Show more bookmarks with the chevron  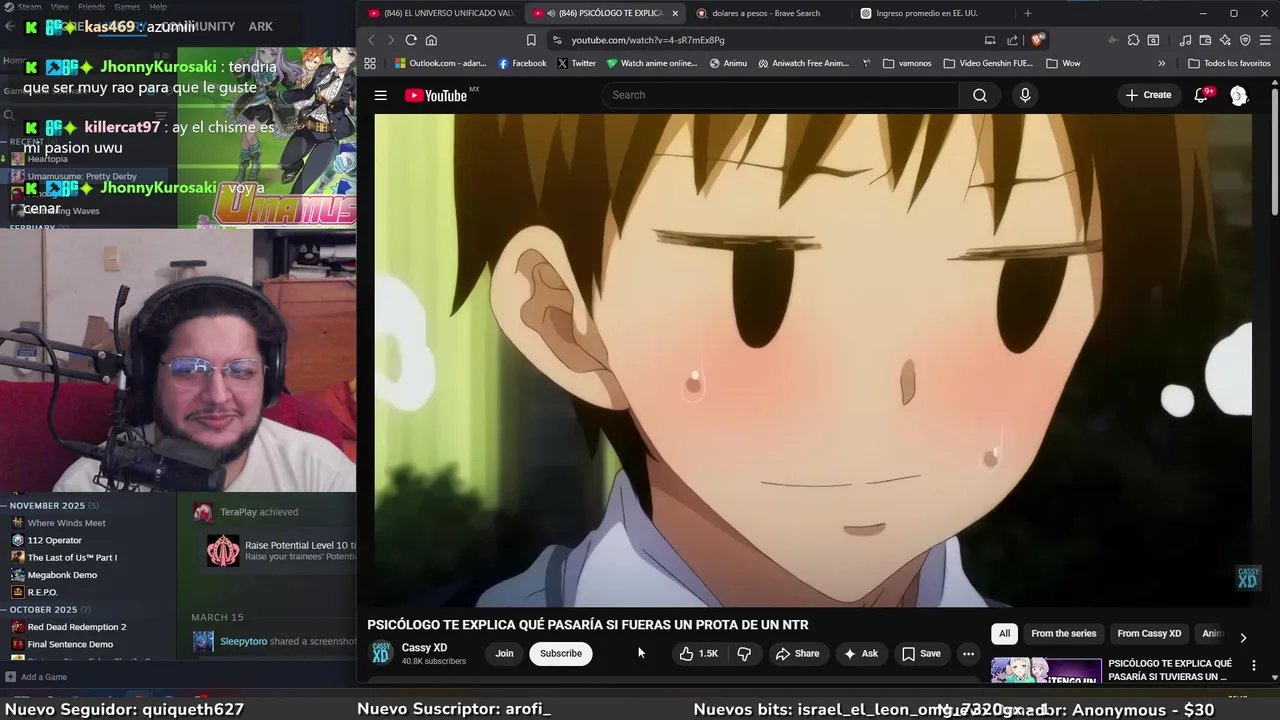(1161, 63)
